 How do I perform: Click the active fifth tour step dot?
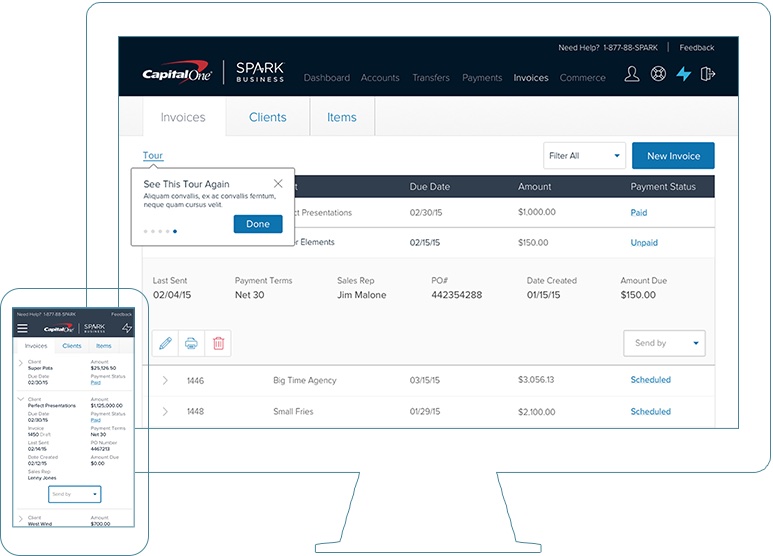pos(175,231)
